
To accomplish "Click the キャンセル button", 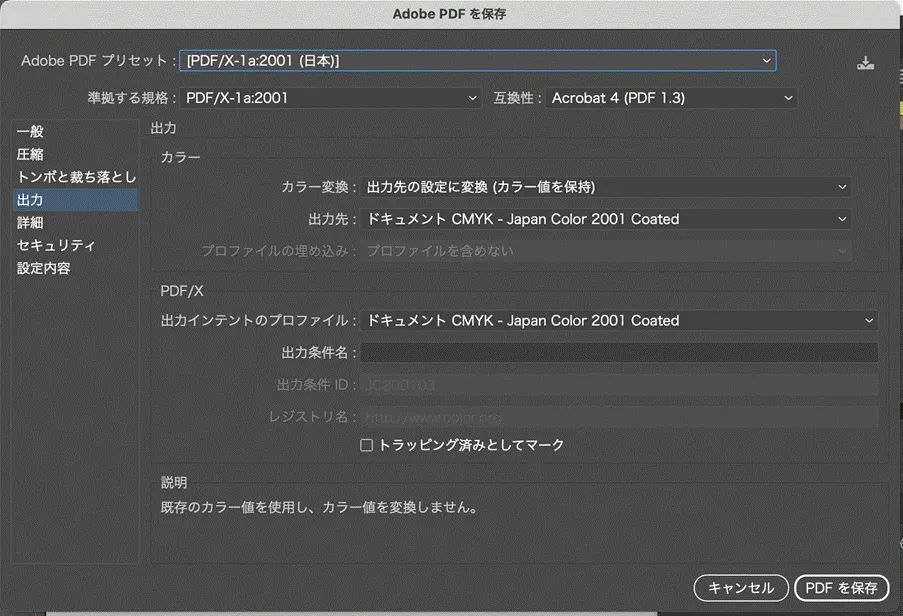I will click(740, 588).
